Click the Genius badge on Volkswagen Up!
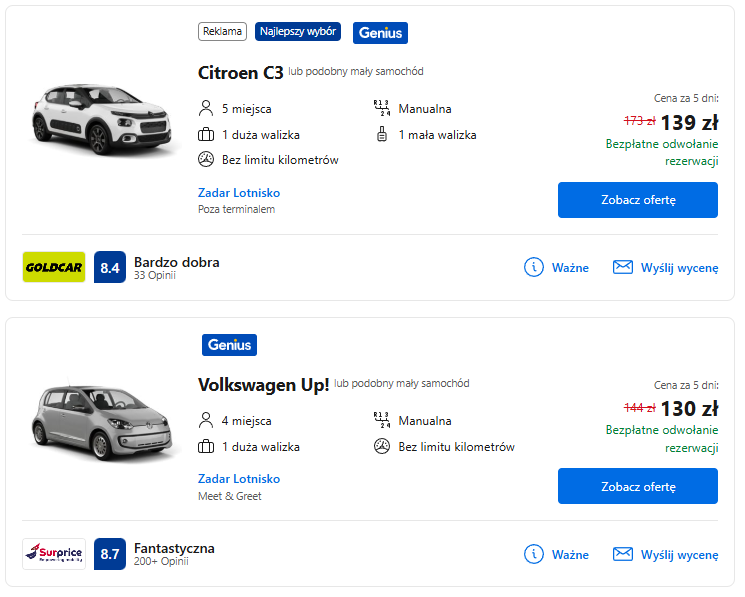 coord(229,345)
